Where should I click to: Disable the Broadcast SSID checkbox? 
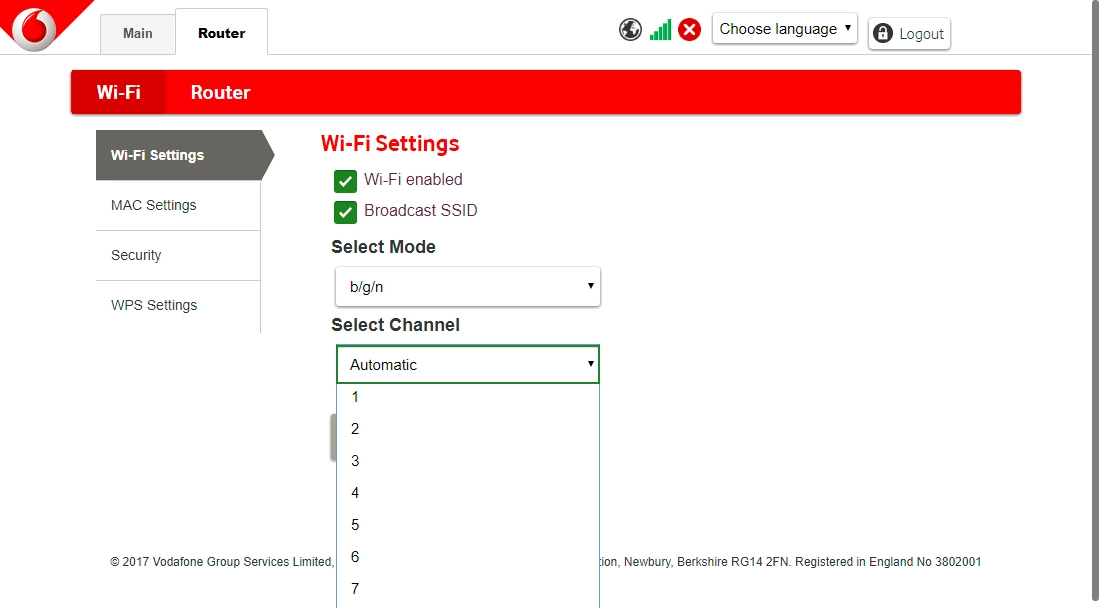pyautogui.click(x=345, y=212)
